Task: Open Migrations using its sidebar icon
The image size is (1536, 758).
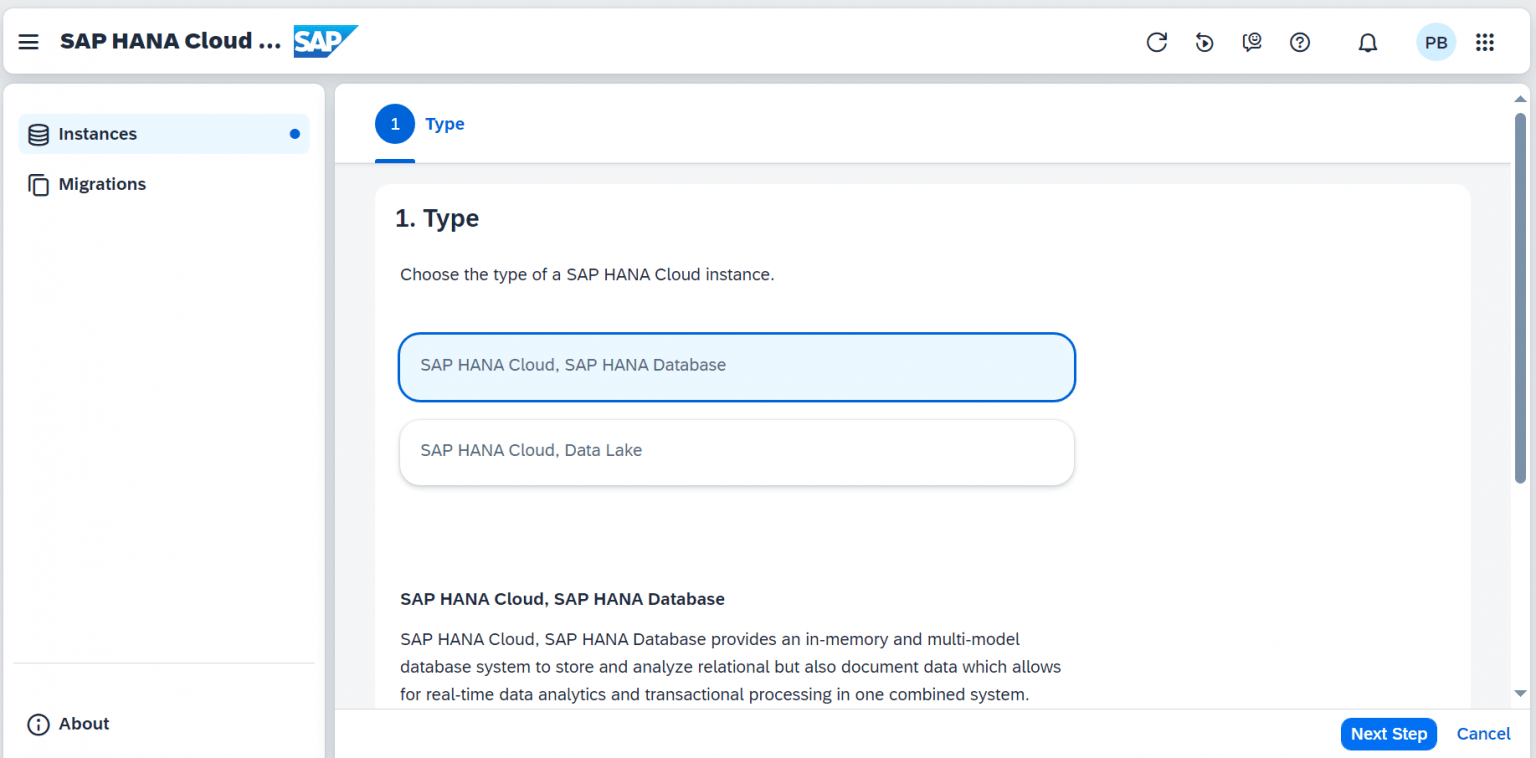Action: 38,184
